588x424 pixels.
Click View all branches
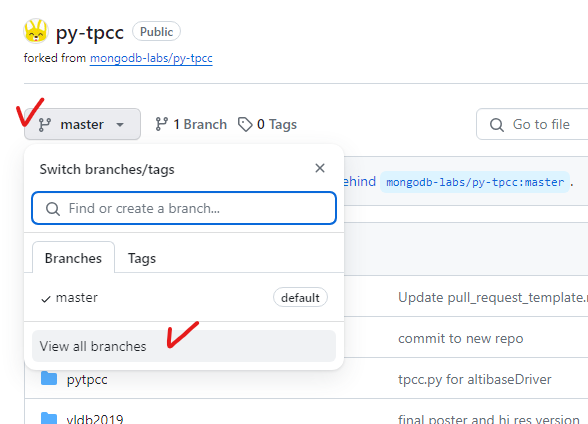point(184,346)
